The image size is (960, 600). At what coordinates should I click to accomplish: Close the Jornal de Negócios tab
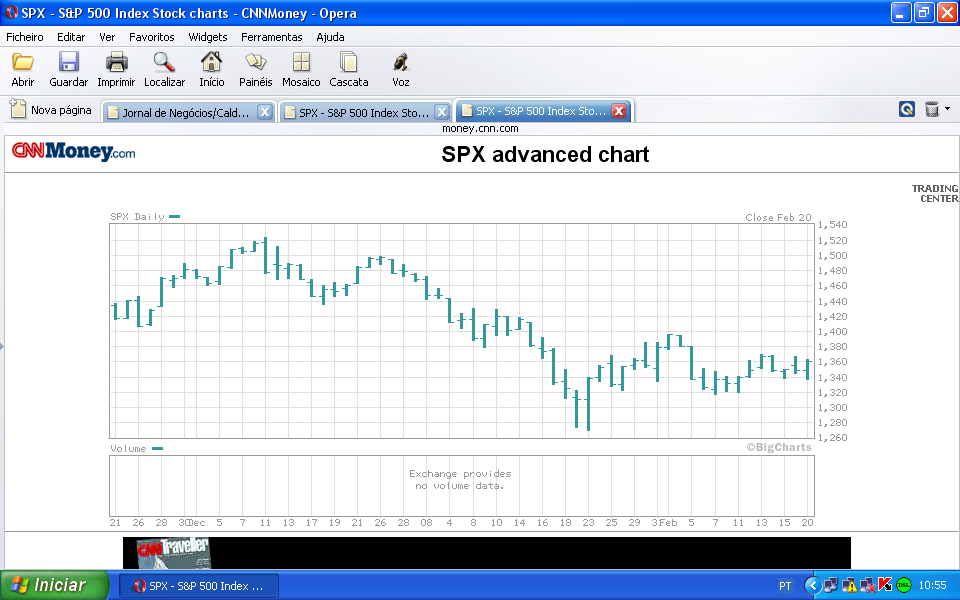pyautogui.click(x=264, y=112)
